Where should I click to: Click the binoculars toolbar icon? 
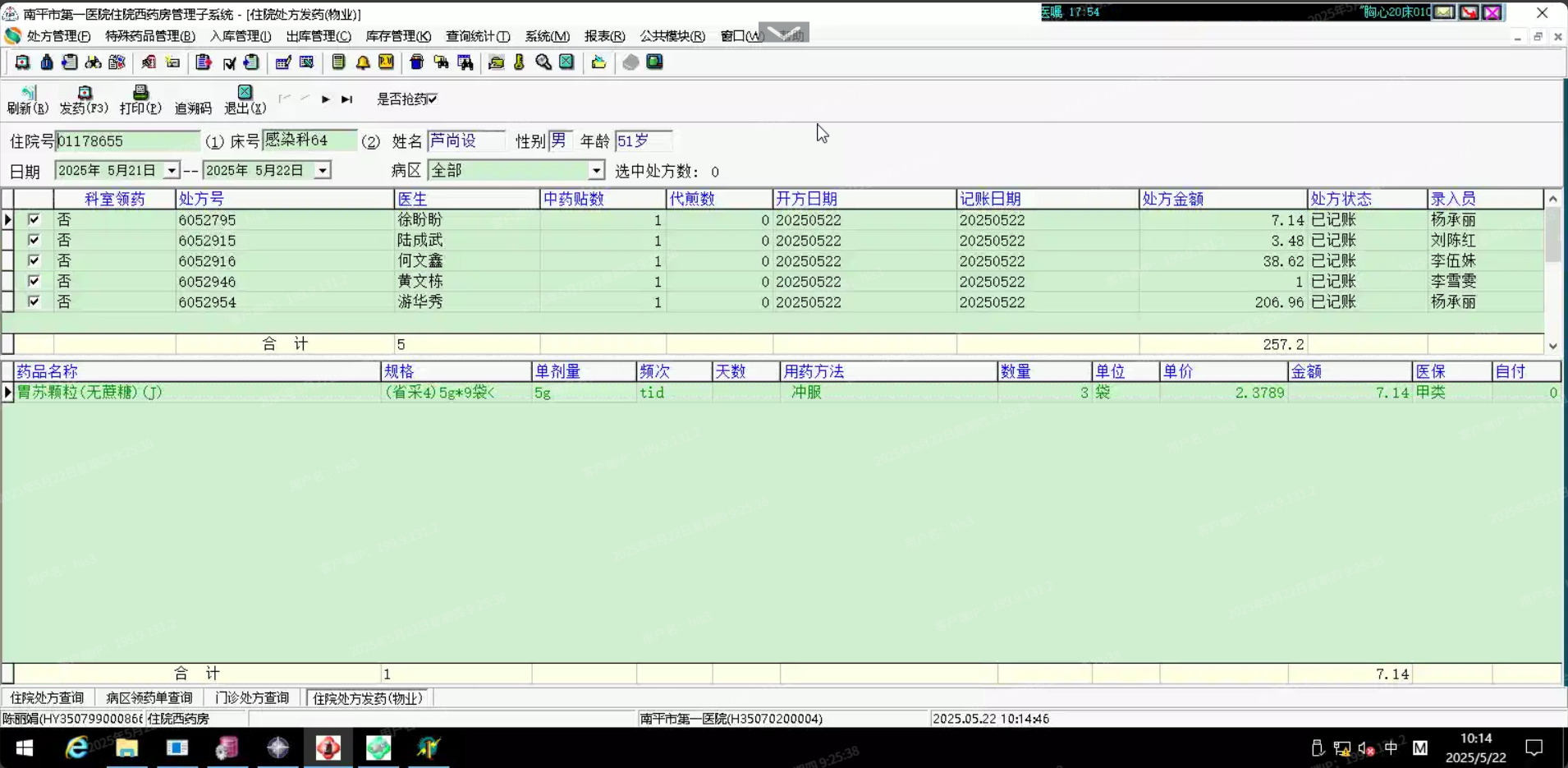click(94, 62)
